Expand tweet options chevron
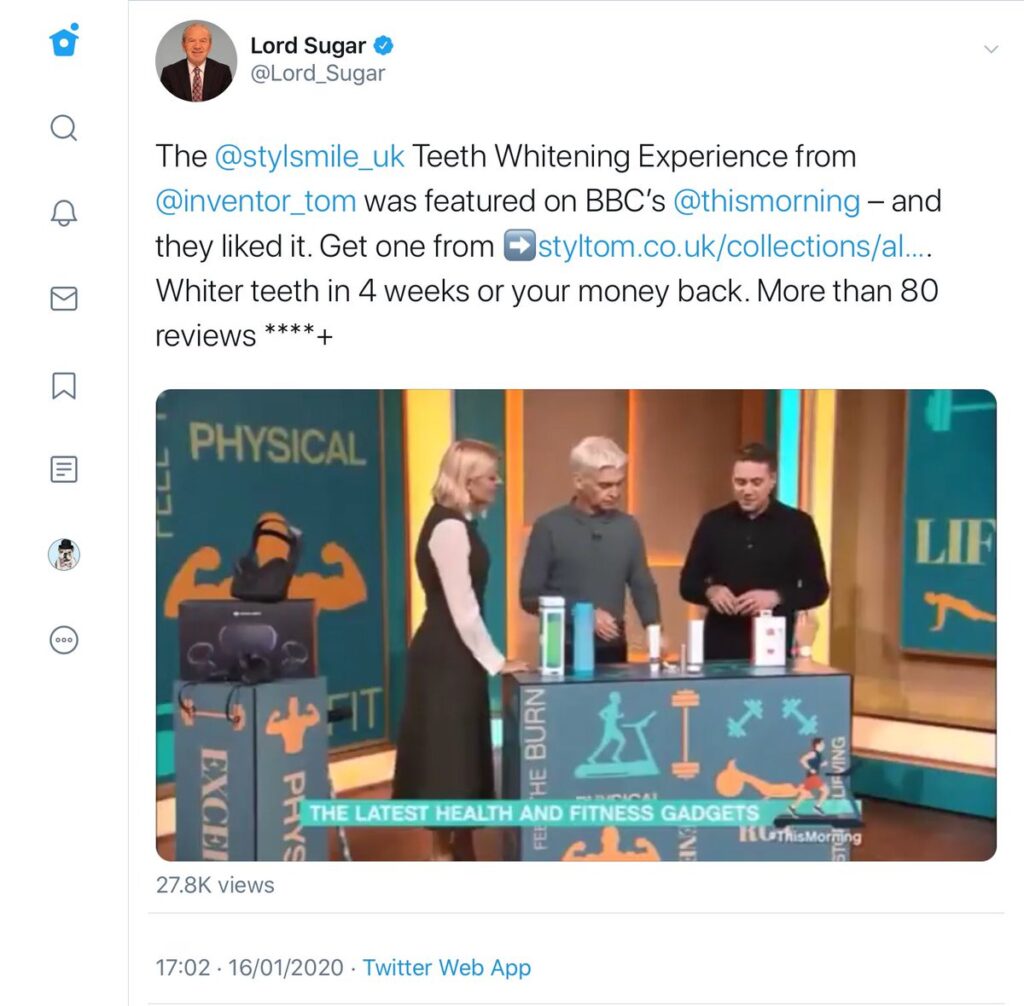 [991, 49]
